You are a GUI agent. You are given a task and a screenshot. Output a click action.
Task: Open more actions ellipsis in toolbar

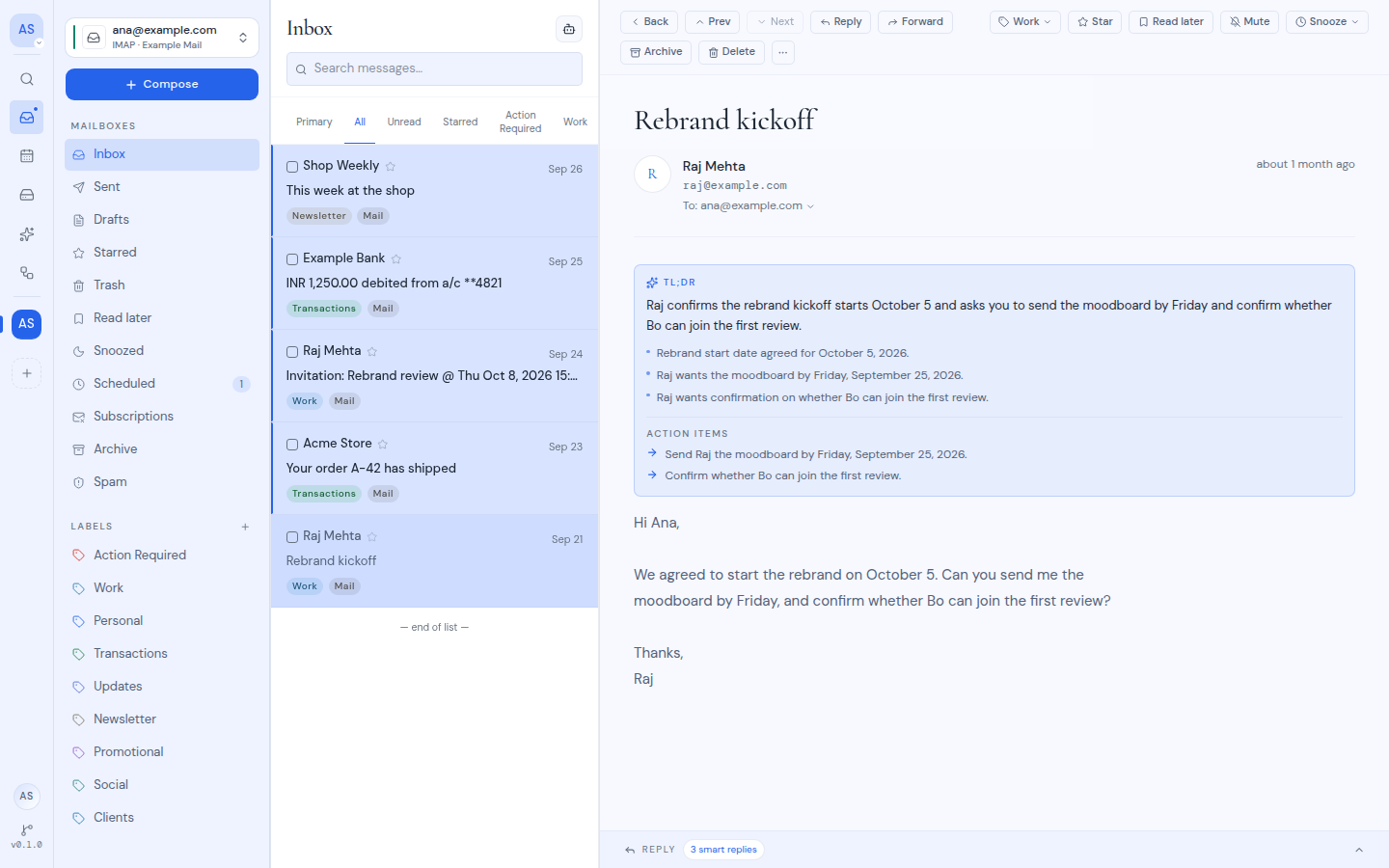[783, 52]
